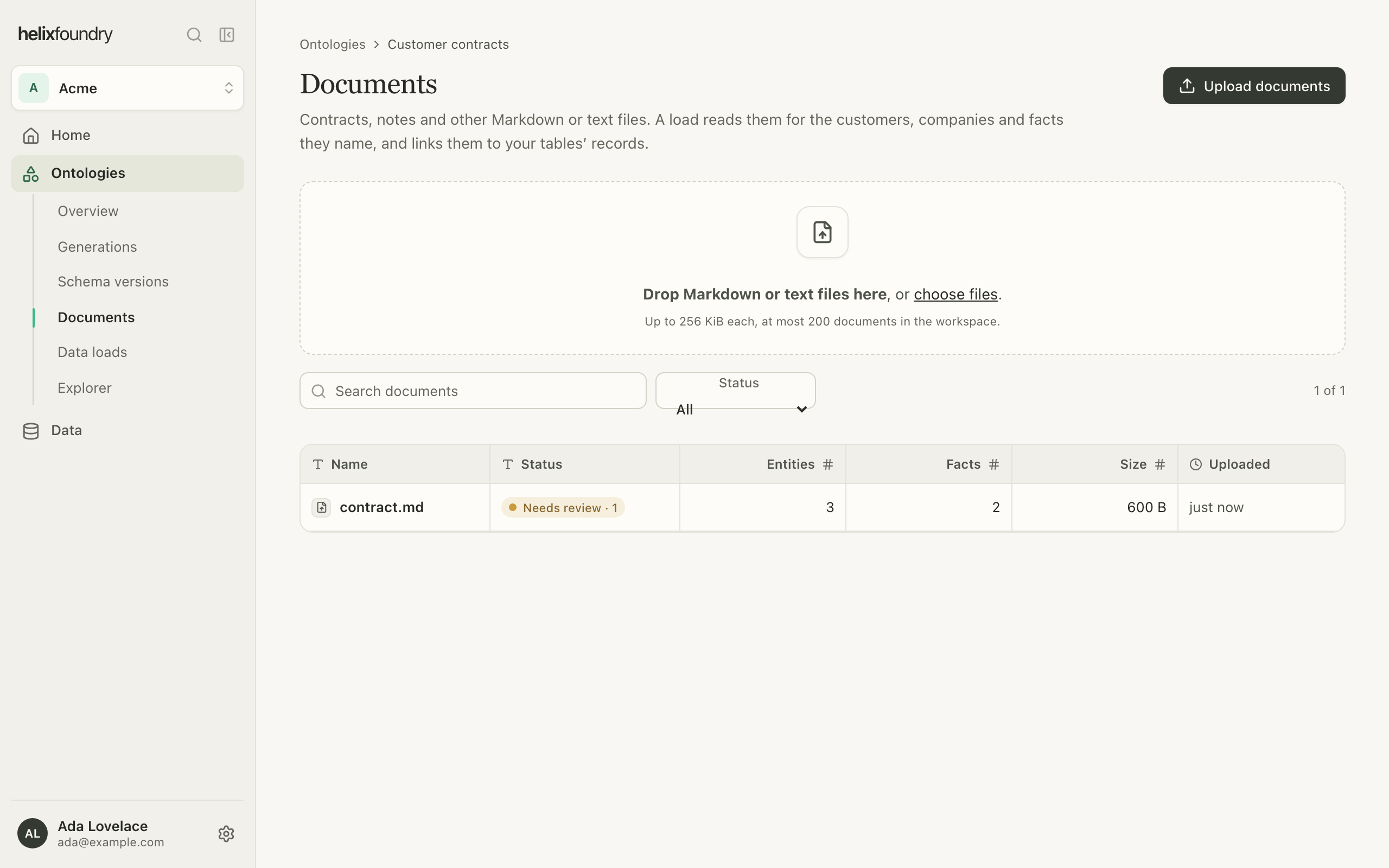Image resolution: width=1389 pixels, height=868 pixels.
Task: Open Schema versions page
Action: pos(113,282)
